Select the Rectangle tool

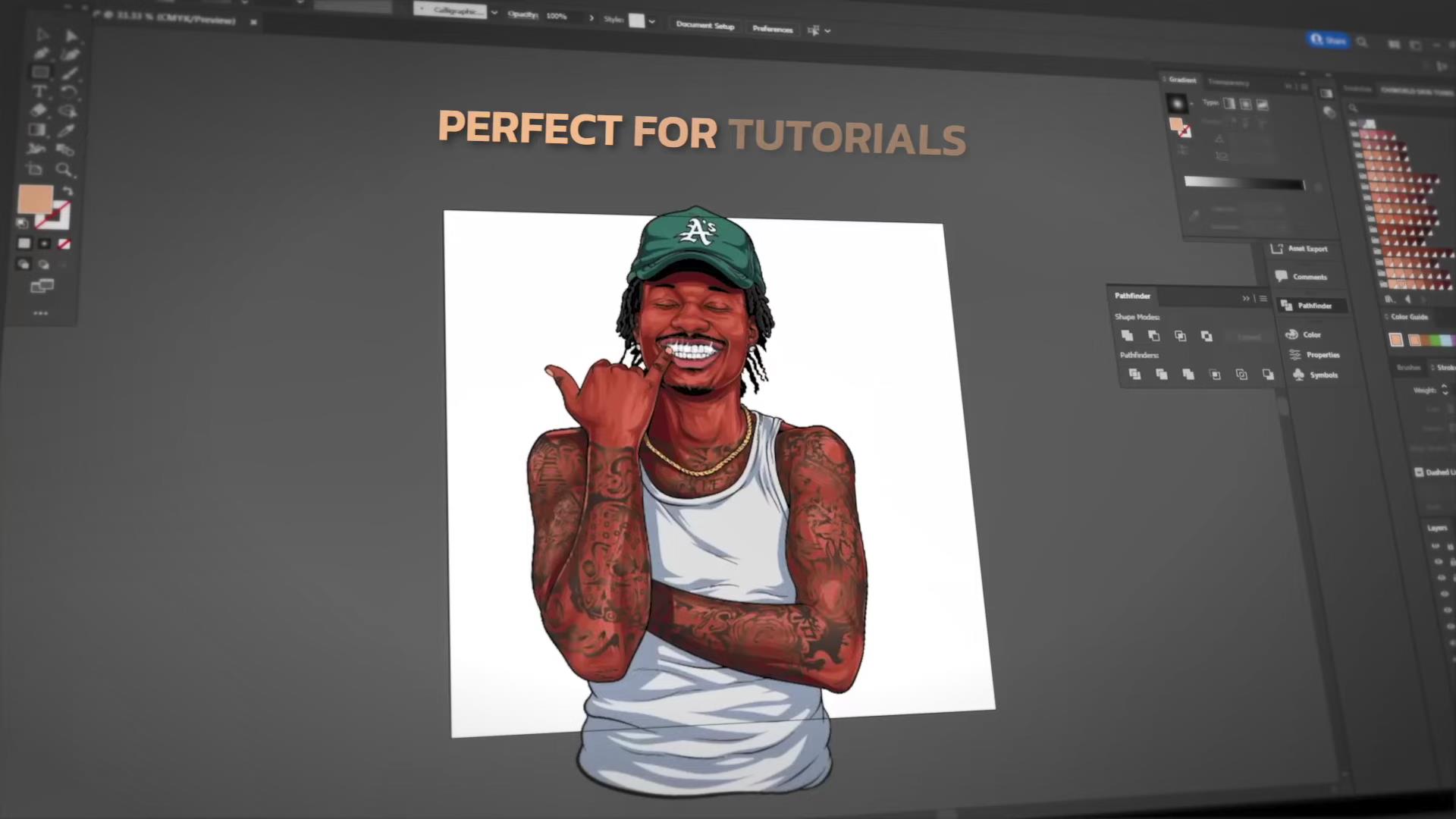point(40,72)
